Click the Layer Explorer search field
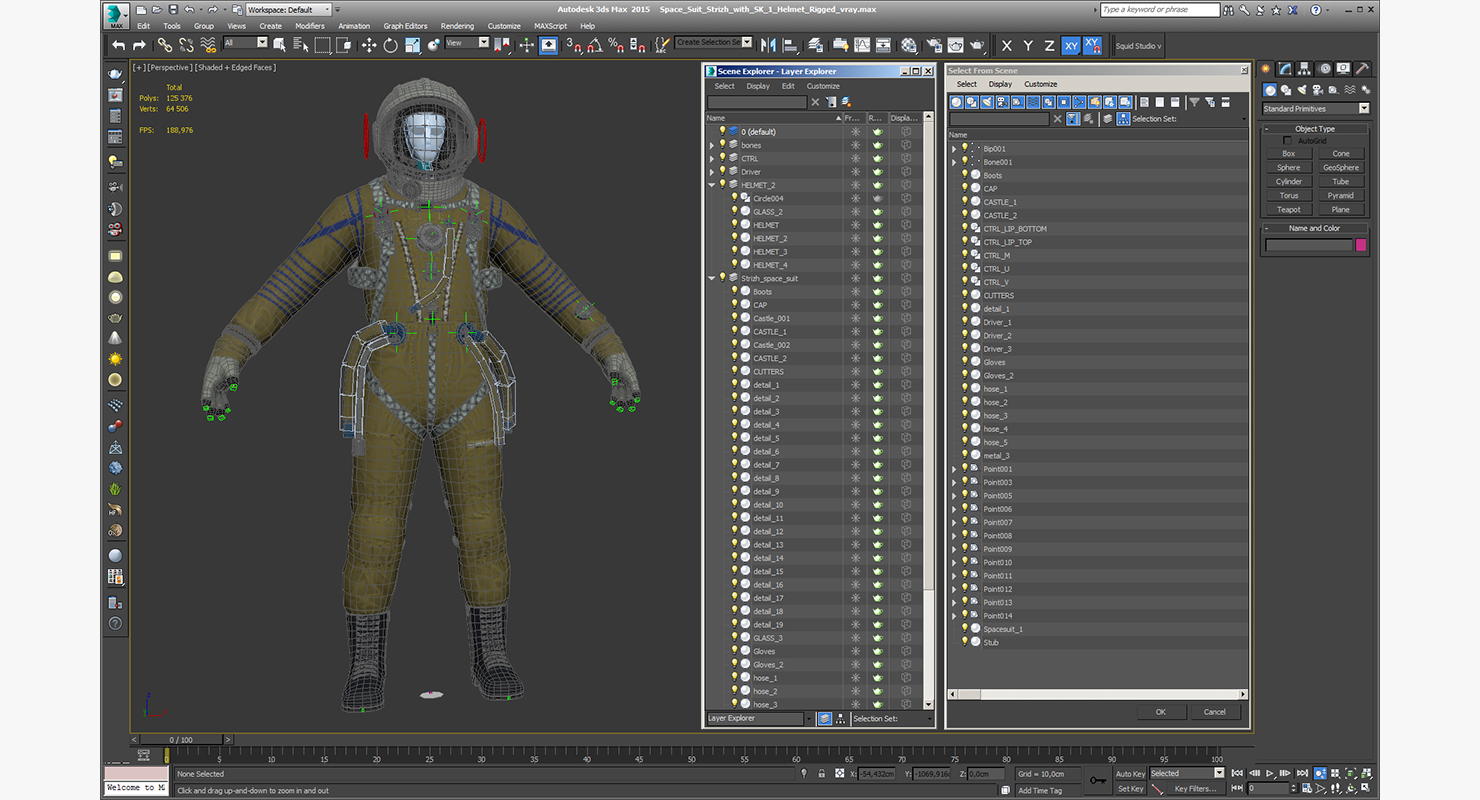1480x800 pixels. (757, 103)
